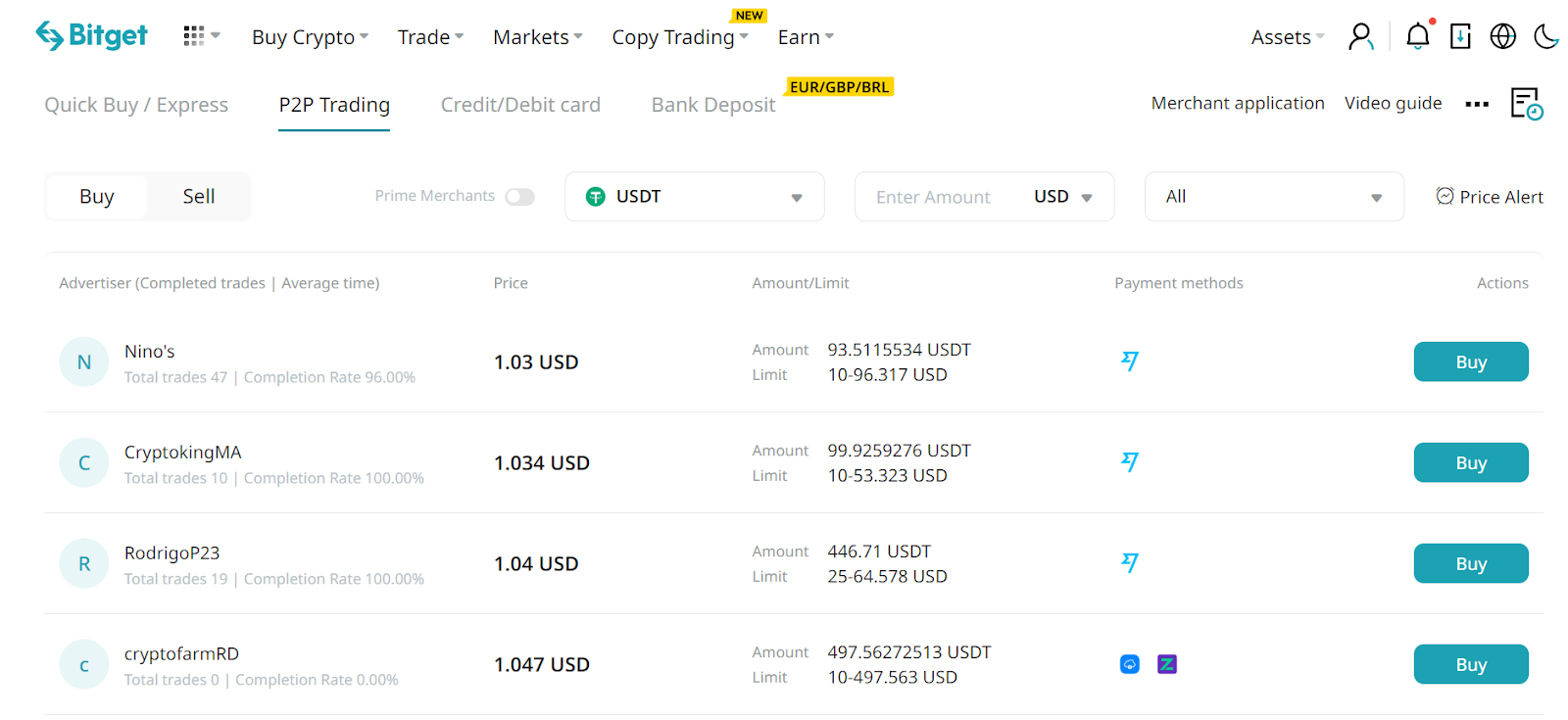Viewport: 1568px width, 720px height.
Task: Select the Sell side option
Action: point(199,197)
